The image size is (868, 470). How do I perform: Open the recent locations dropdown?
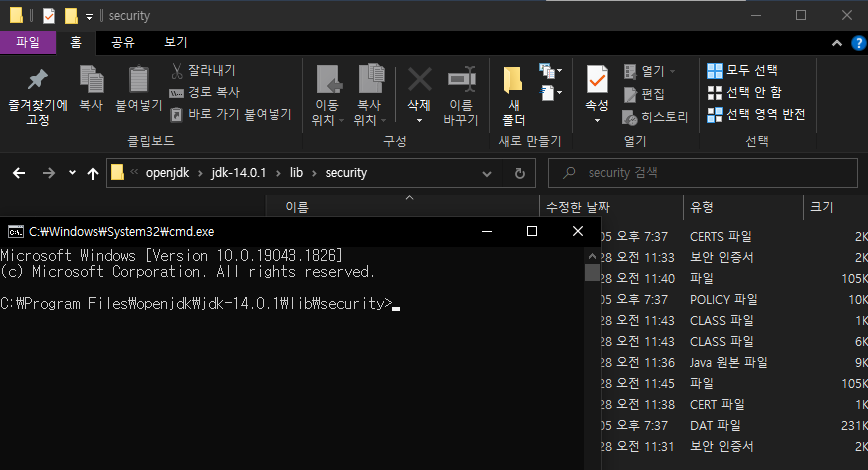pos(72,173)
